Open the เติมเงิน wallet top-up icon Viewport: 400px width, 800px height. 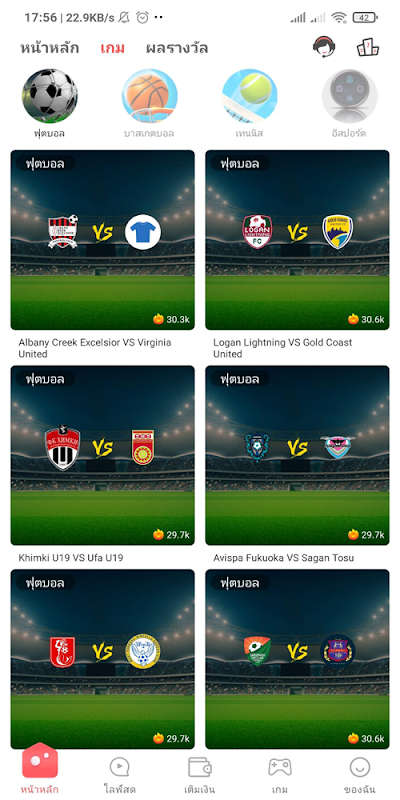tap(199, 767)
